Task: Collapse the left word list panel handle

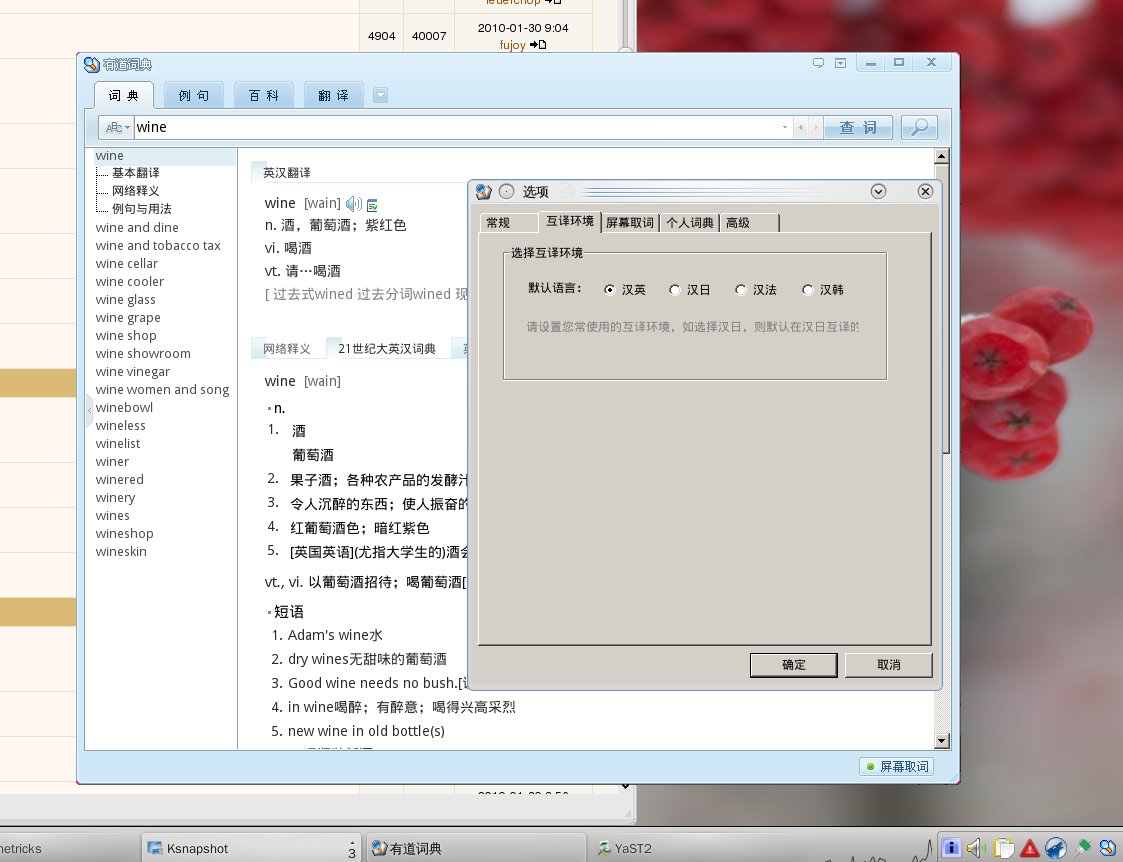Action: click(89, 410)
